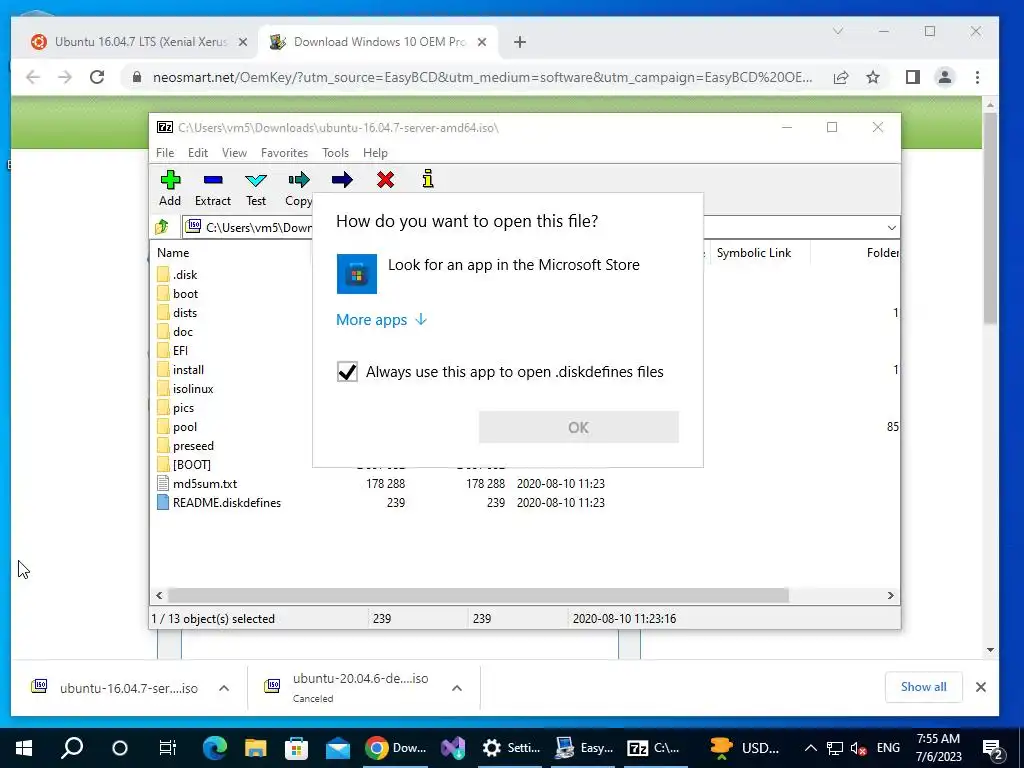The width and height of the screenshot is (1024, 768).
Task: Expand More apps list
Action: pyautogui.click(x=381, y=319)
